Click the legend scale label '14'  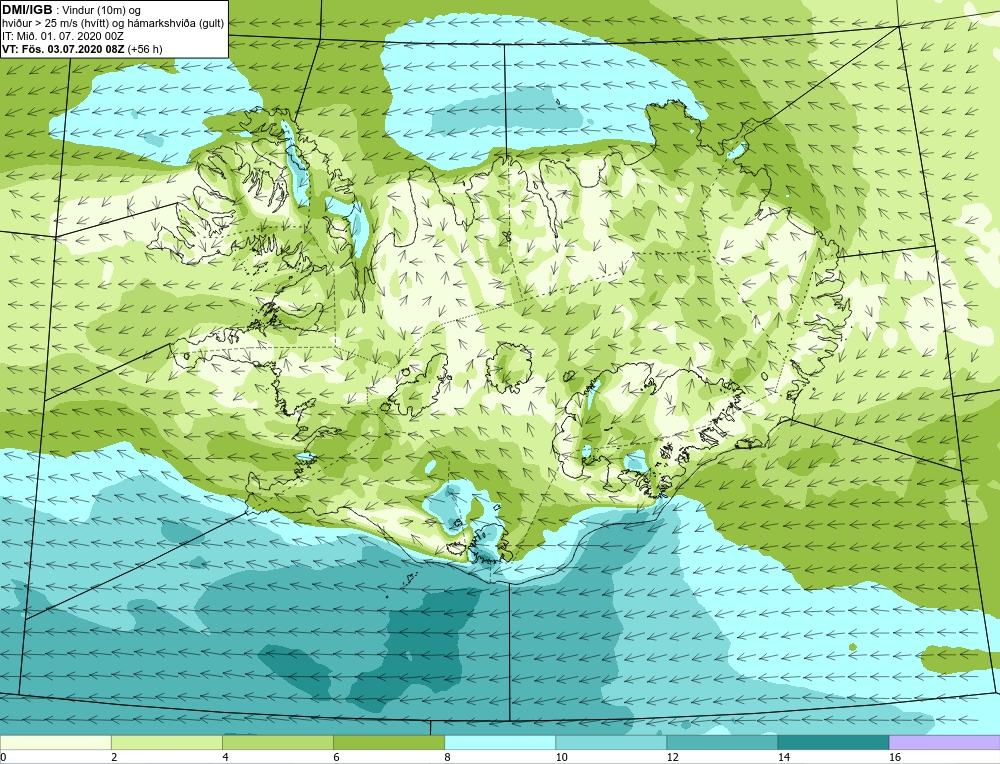pos(783,757)
